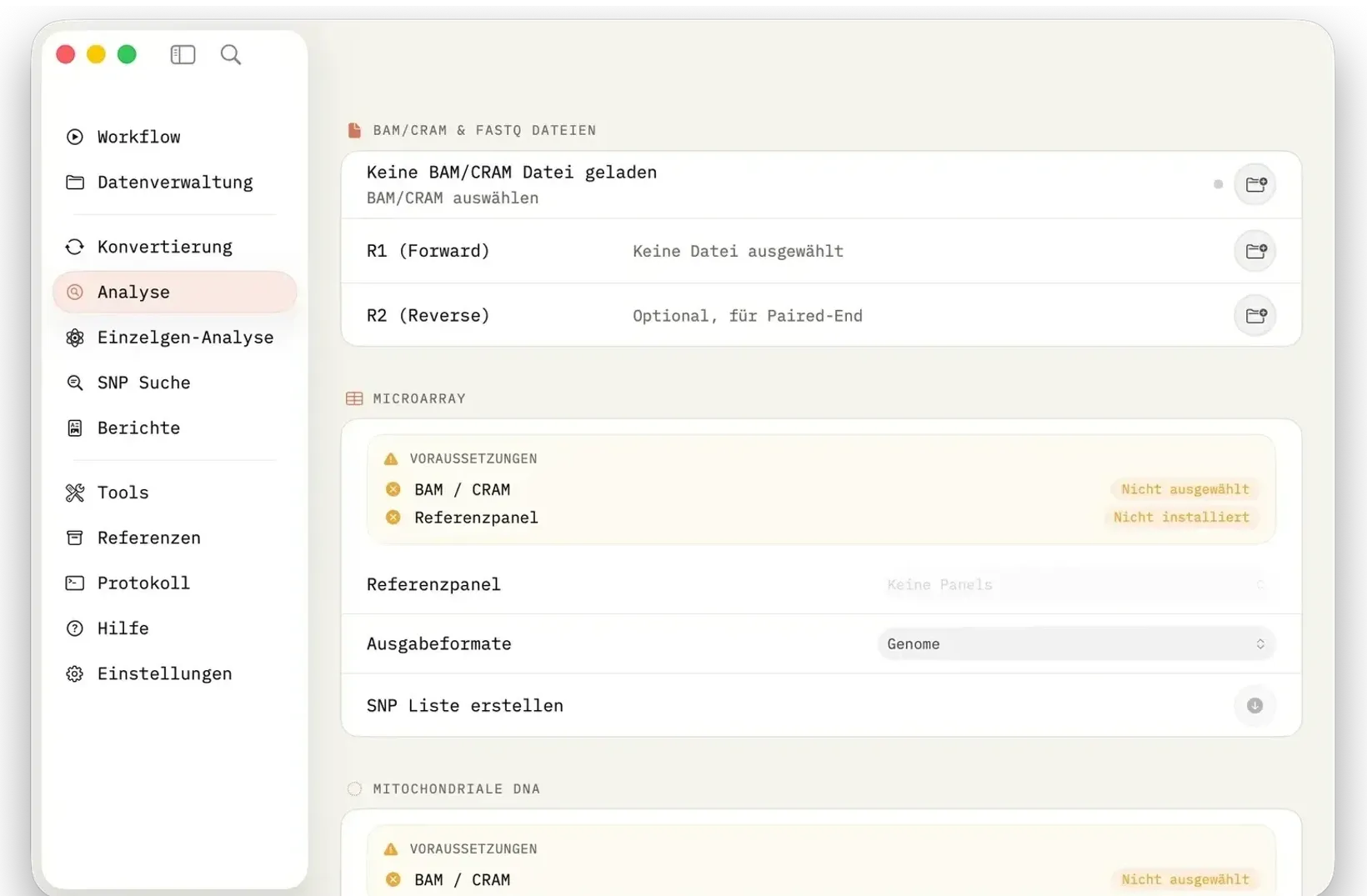This screenshot has height=896, width=1367.
Task: Click the Einzelgen-Analyse atom icon
Action: (x=75, y=338)
